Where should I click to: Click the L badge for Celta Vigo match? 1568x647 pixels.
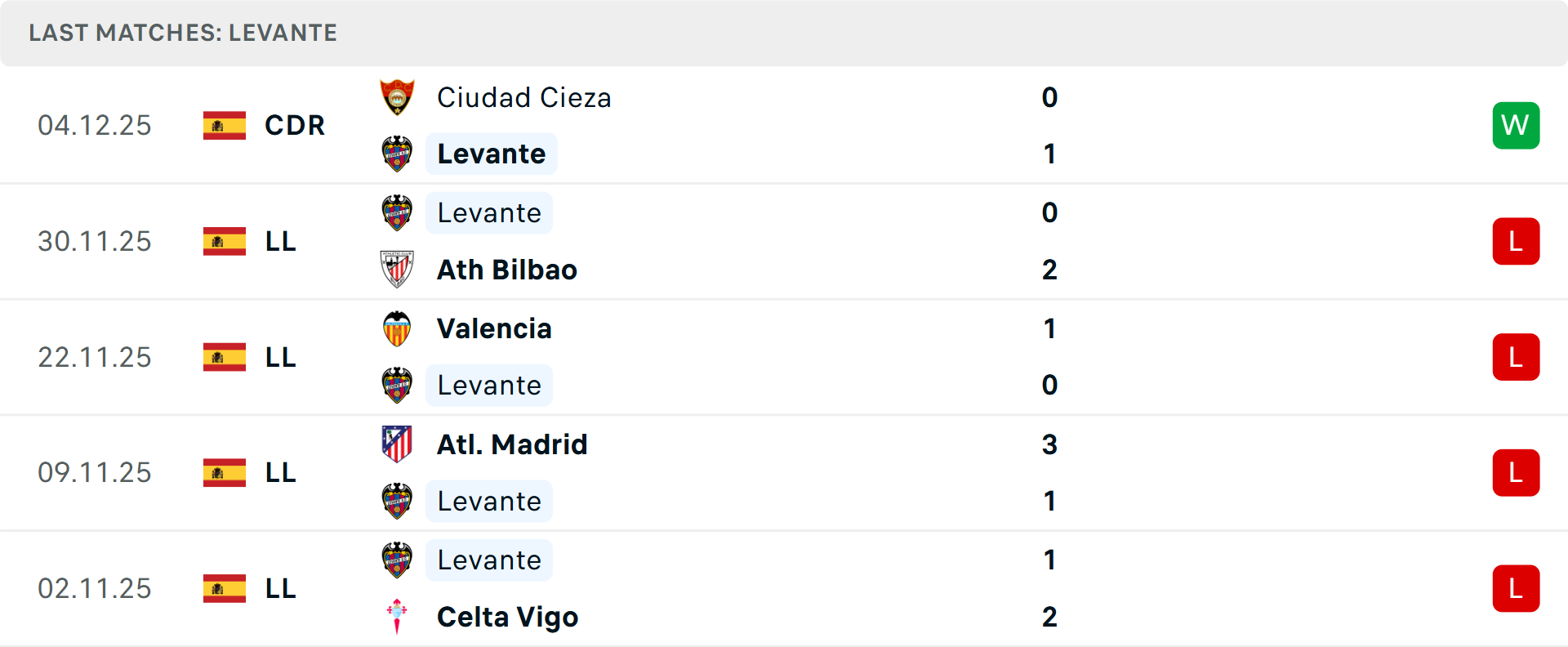pos(1516,588)
